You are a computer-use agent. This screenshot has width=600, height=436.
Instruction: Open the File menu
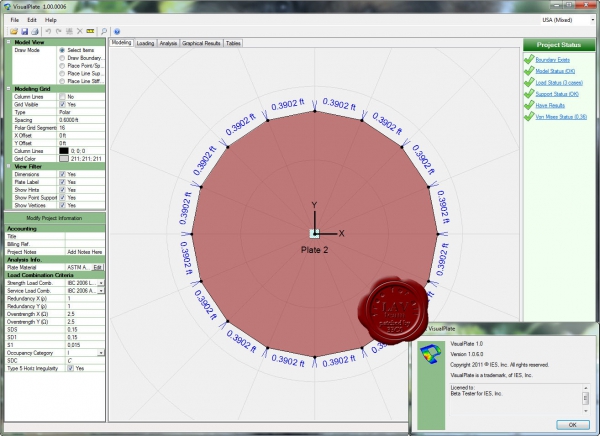pyautogui.click(x=15, y=20)
